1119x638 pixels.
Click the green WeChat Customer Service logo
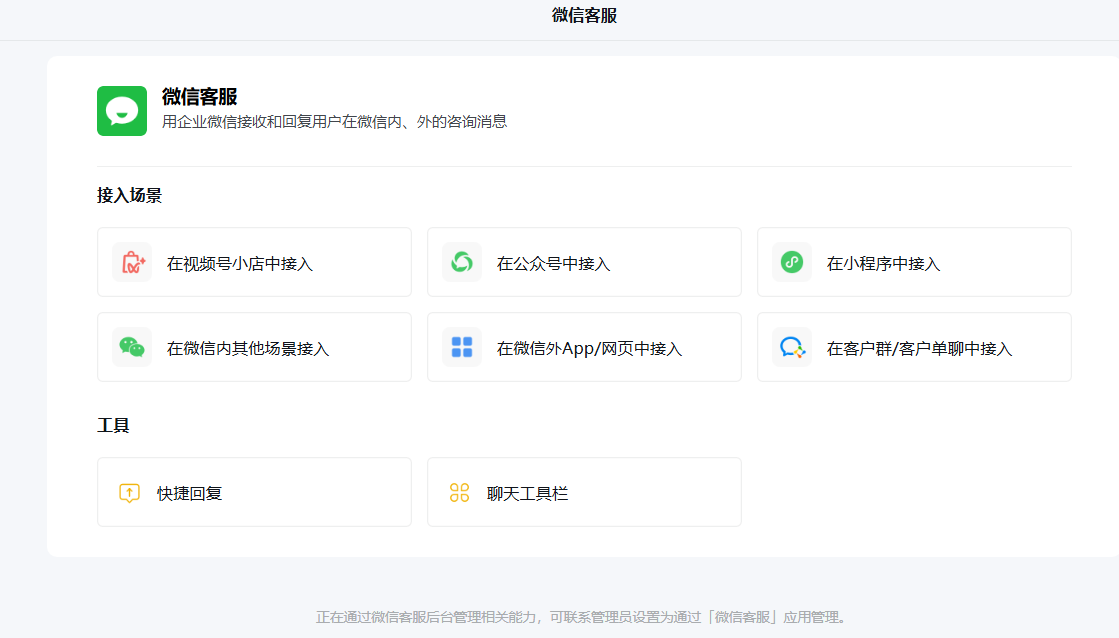122,111
